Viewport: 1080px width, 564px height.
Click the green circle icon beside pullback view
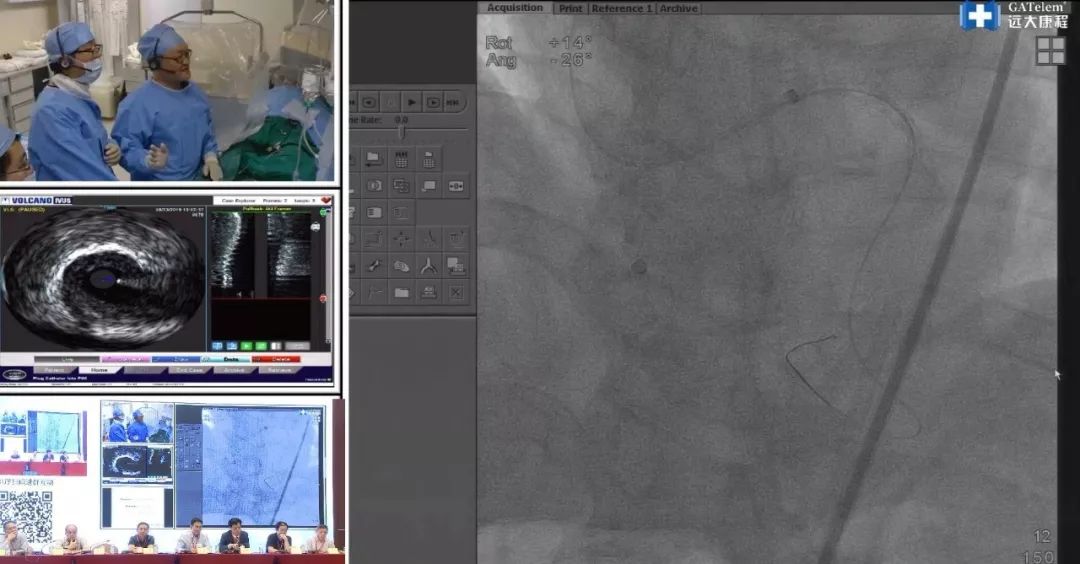pyautogui.click(x=323, y=211)
